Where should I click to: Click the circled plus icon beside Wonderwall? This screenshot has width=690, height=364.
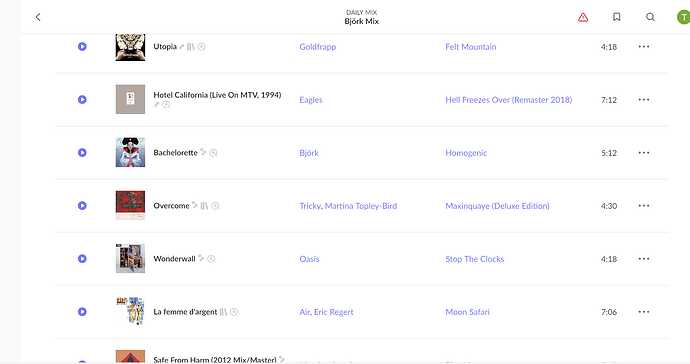tap(211, 259)
